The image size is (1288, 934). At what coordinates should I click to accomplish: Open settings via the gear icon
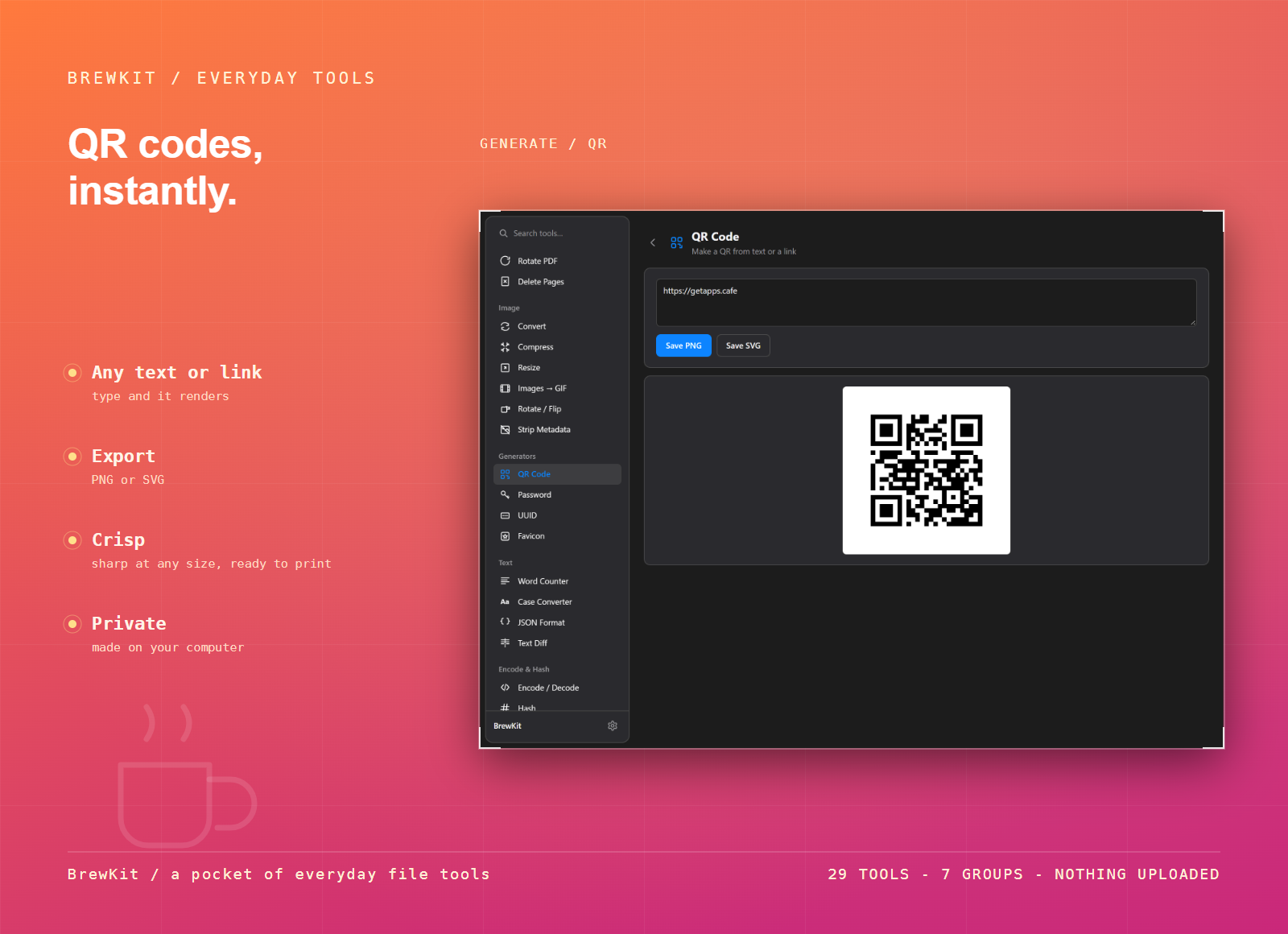coord(612,725)
